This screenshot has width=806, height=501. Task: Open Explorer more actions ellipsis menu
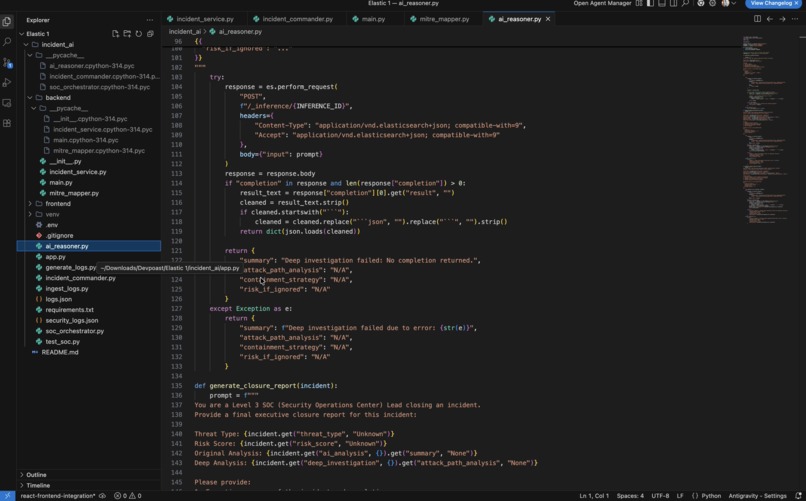coord(150,20)
